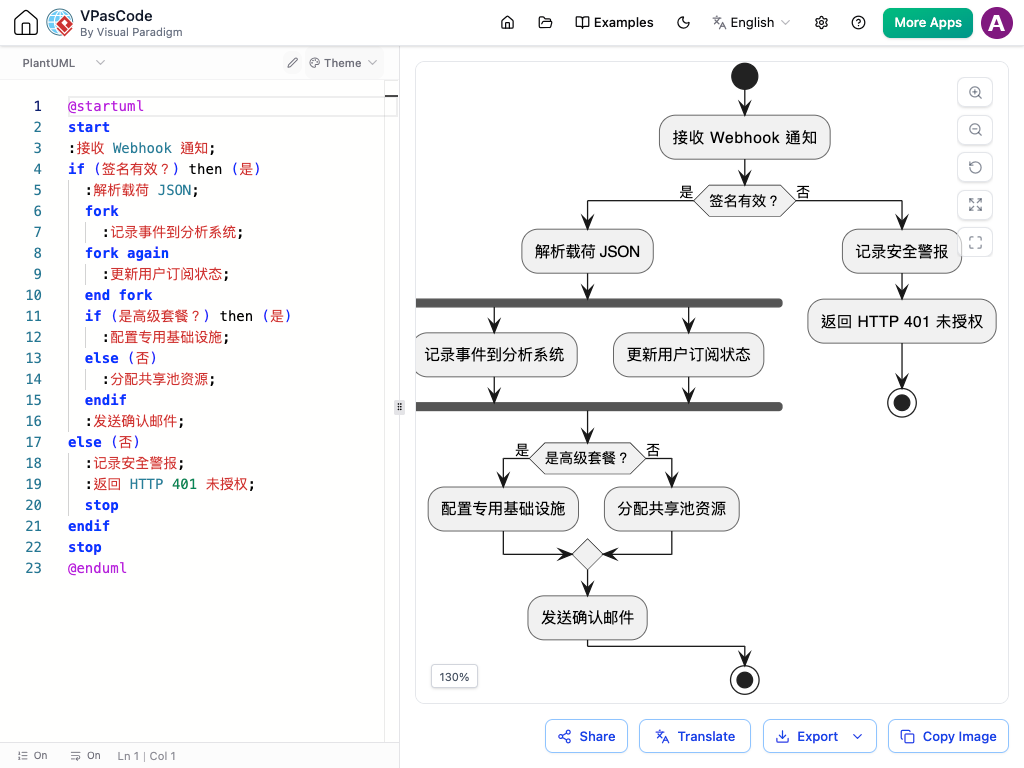1024x768 pixels.
Task: Click the By Visual Paradigm subtitle
Action: [131, 32]
